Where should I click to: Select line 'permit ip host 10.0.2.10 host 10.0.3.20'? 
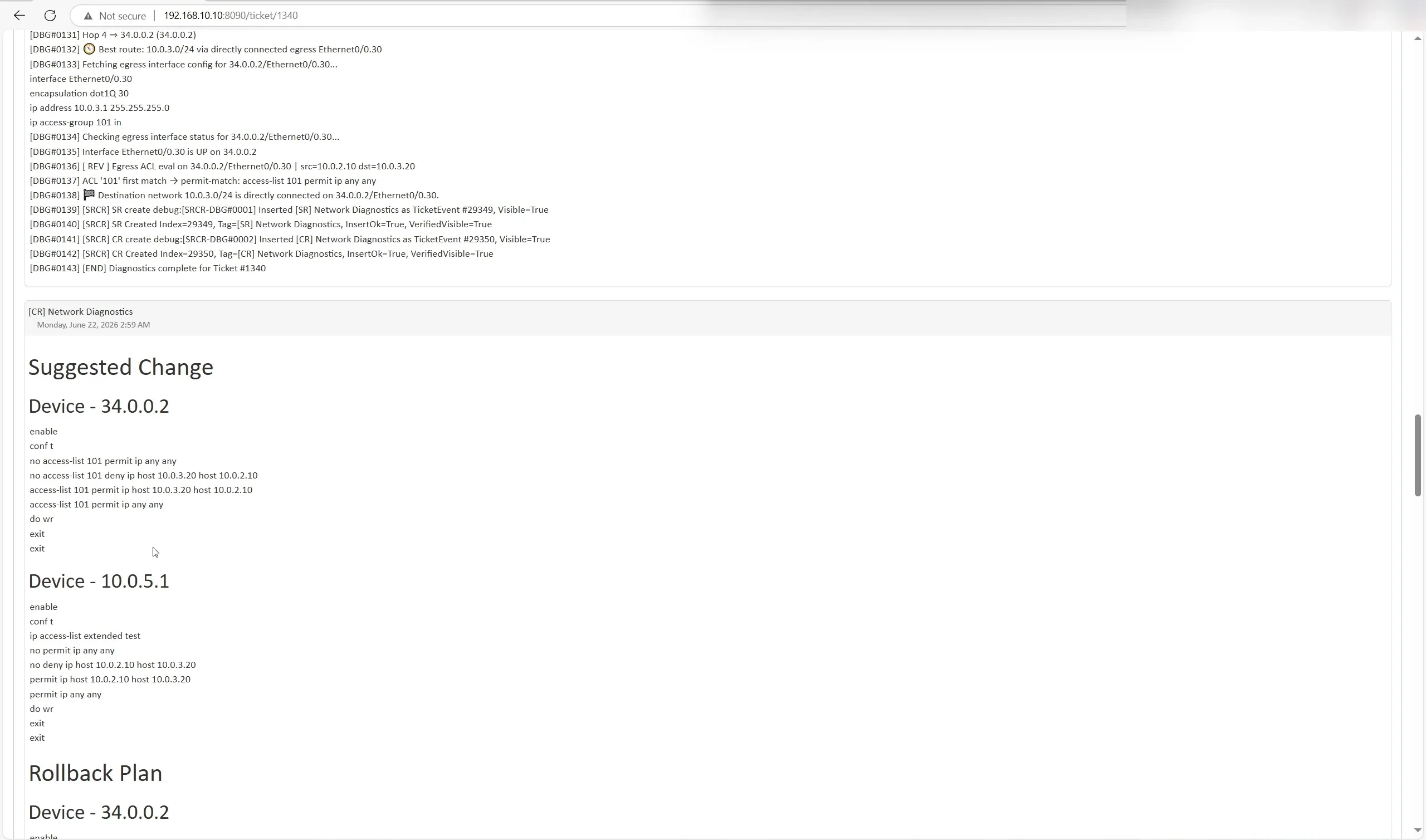(x=110, y=679)
